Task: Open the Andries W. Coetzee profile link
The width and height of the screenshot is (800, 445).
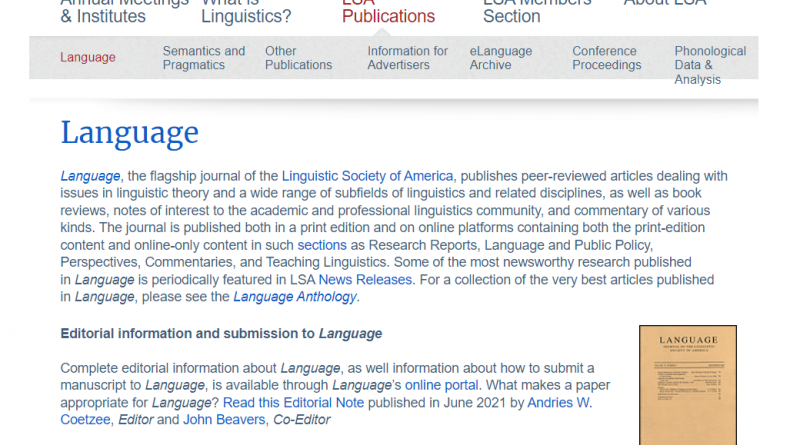Action: point(559,403)
